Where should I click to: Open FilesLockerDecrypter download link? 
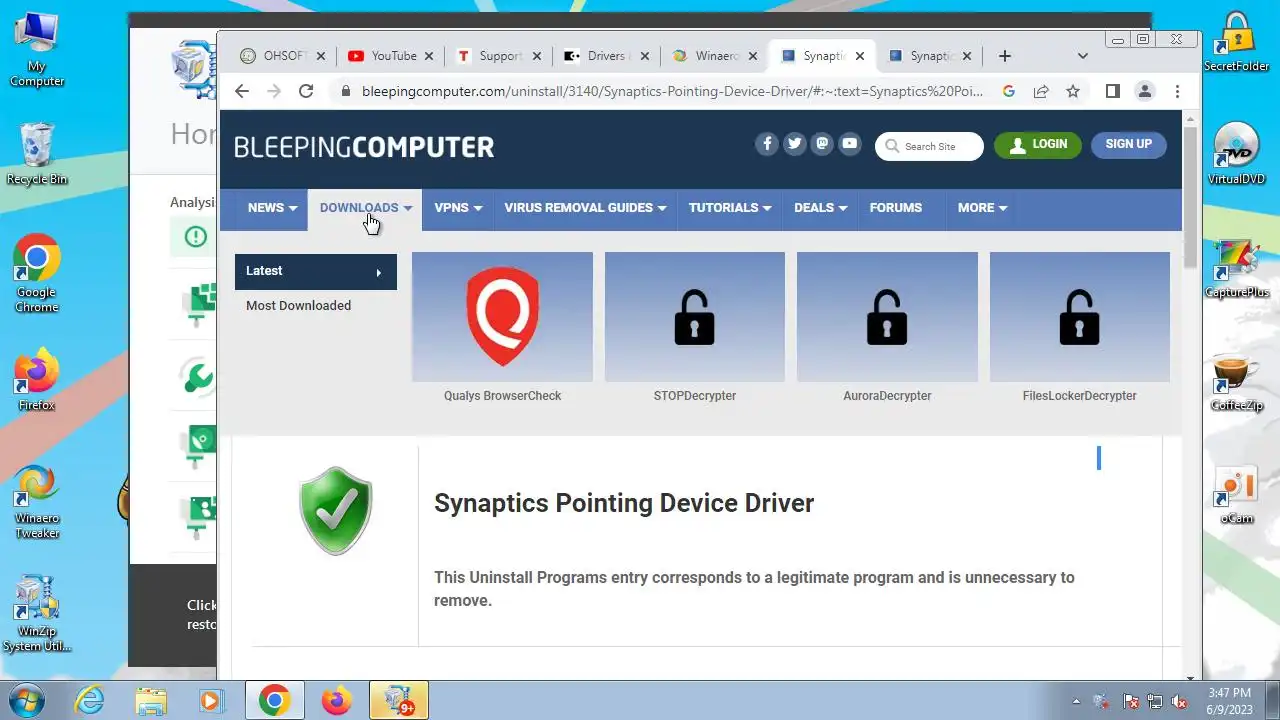pos(1080,396)
